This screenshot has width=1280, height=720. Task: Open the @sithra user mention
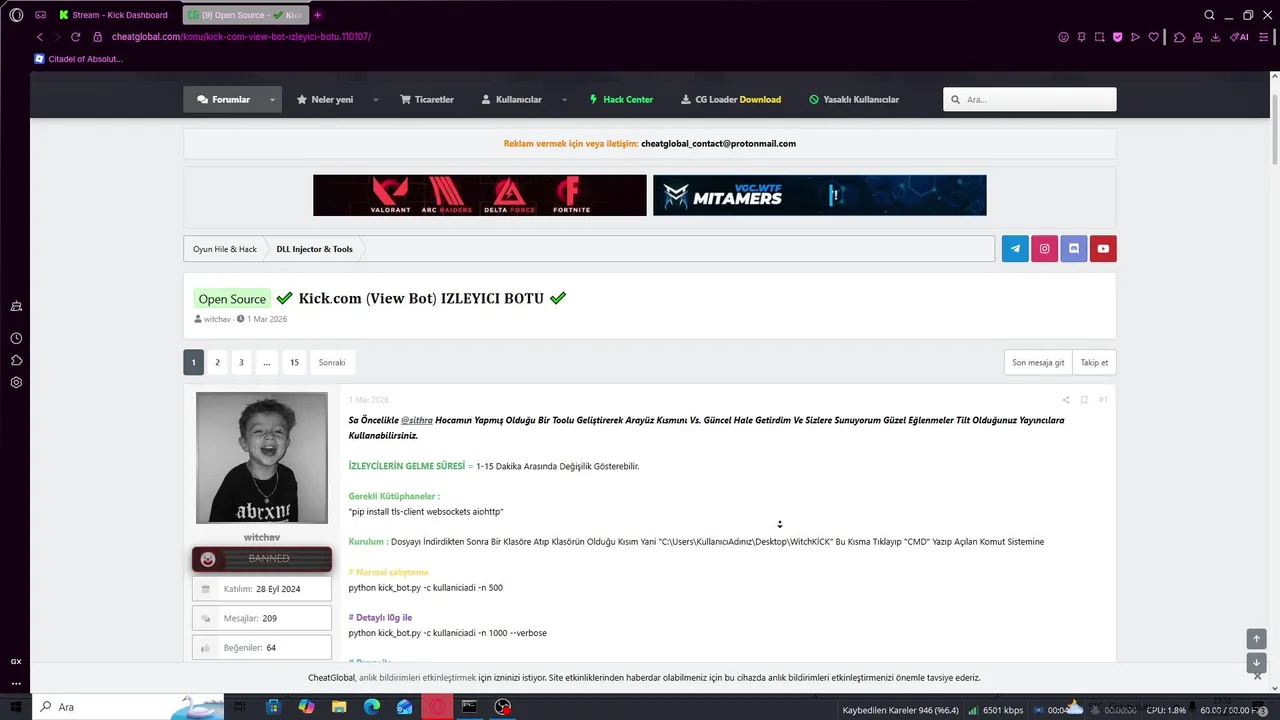pos(416,420)
